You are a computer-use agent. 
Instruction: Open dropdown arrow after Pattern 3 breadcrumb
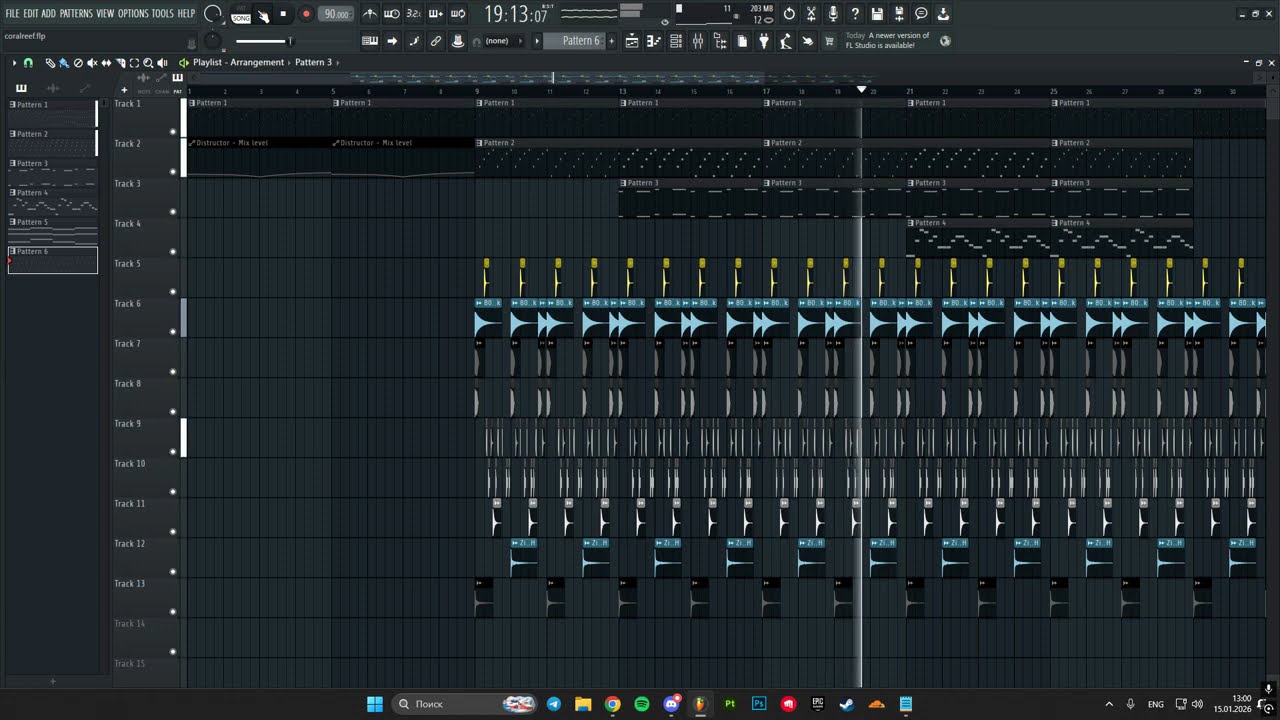point(338,63)
